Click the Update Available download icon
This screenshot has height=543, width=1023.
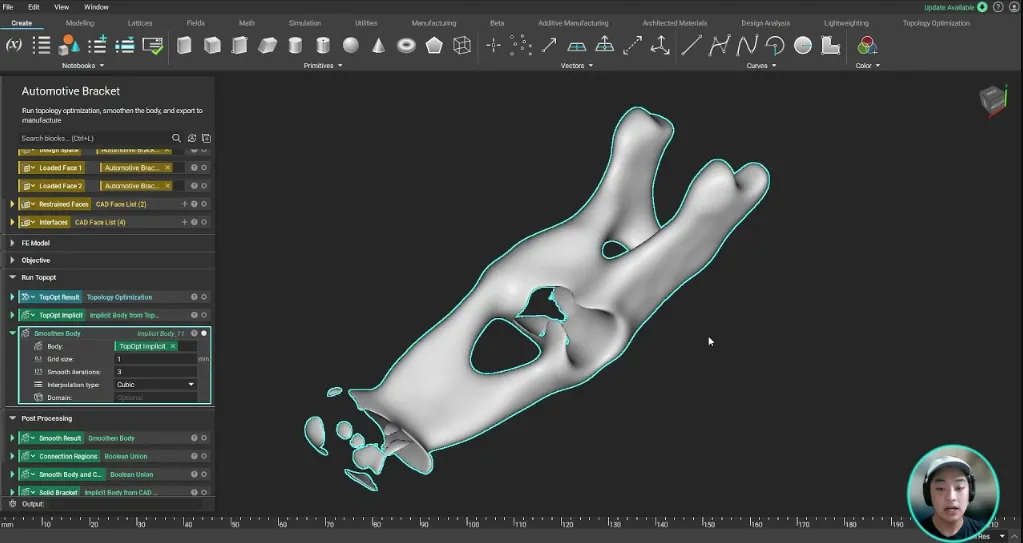(x=982, y=7)
